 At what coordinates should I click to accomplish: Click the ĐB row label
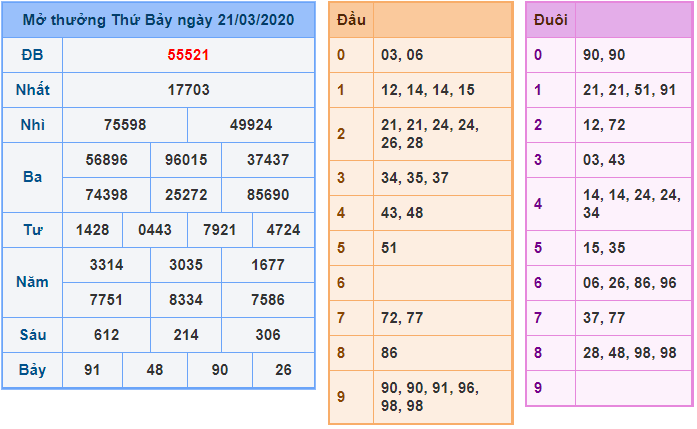tap(32, 54)
